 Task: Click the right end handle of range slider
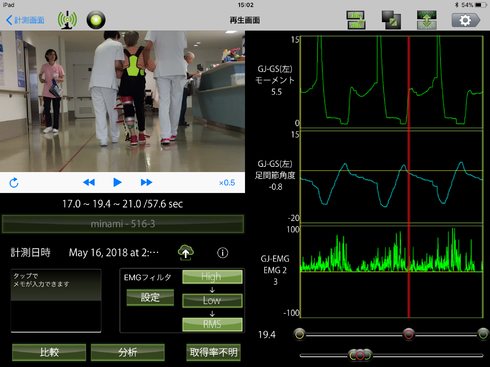(483, 334)
